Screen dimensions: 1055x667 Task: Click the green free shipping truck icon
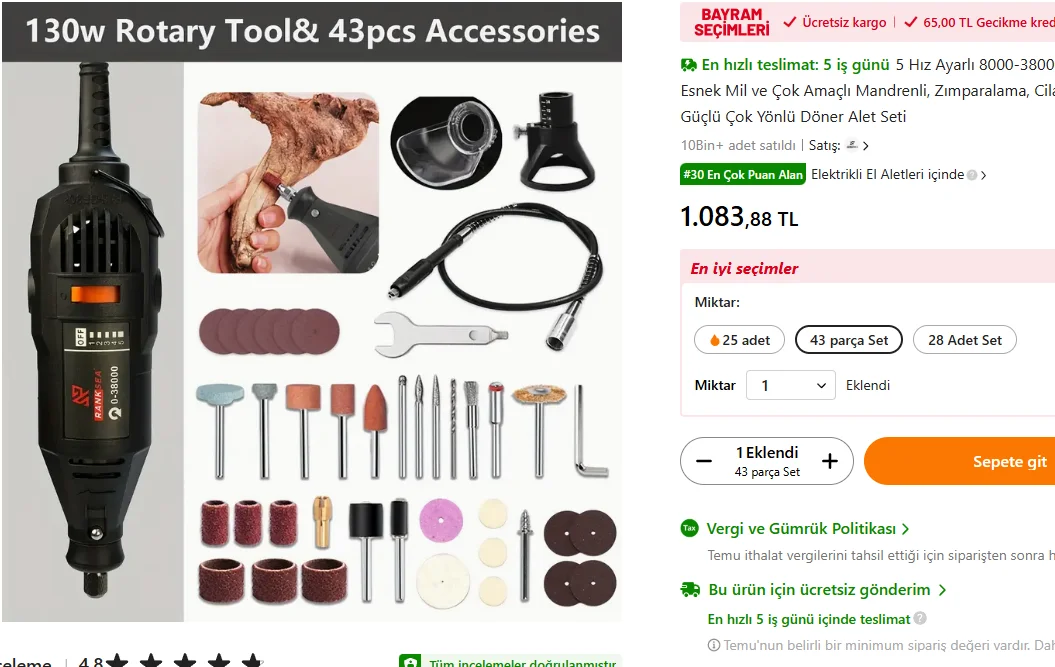[x=690, y=590]
